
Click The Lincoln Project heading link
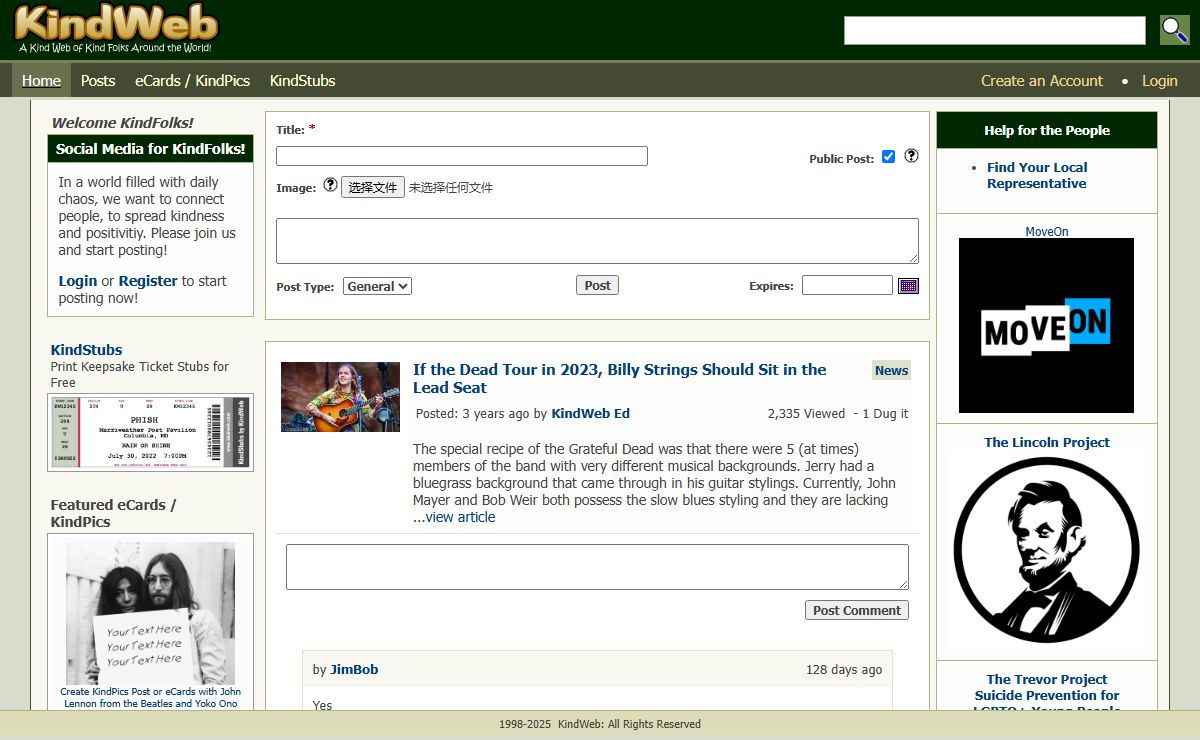(1047, 442)
